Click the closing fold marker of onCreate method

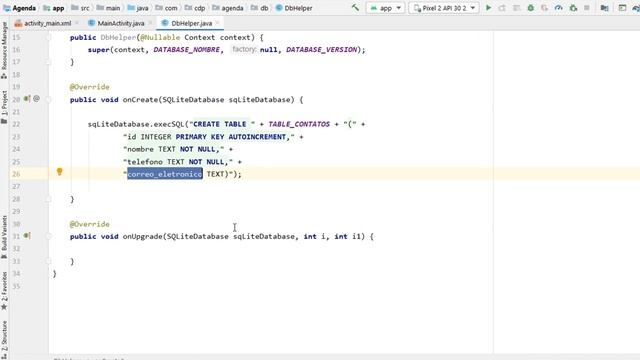49,199
